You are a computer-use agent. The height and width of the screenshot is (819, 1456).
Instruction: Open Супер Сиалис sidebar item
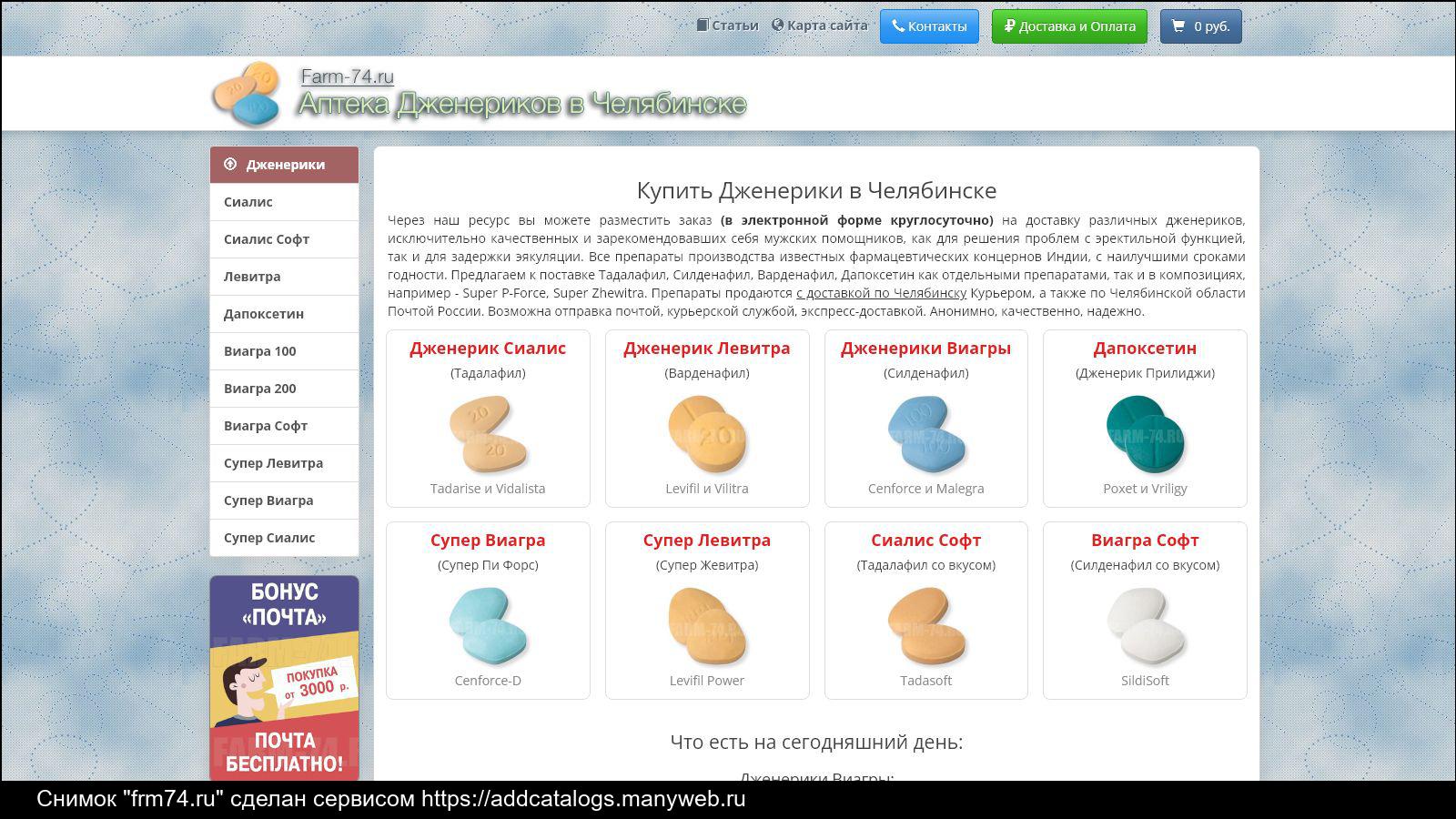pos(284,538)
